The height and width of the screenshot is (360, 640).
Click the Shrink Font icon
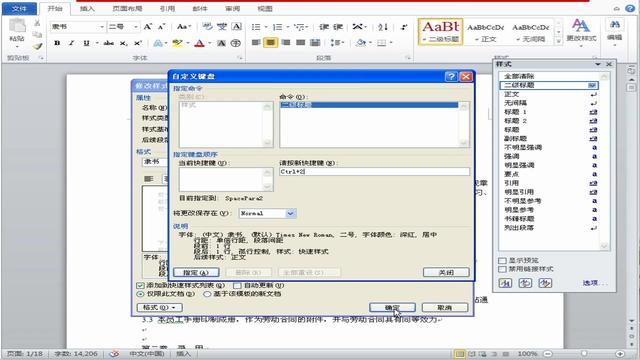pyautogui.click(x=161, y=27)
